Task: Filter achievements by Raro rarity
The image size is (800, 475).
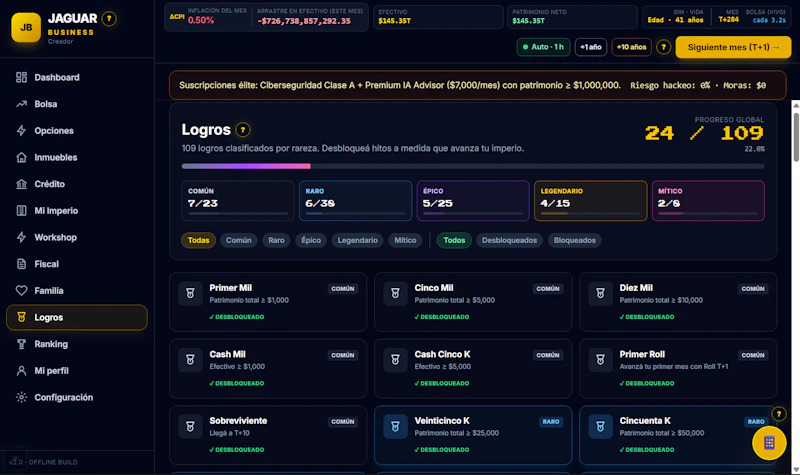Action: [277, 240]
